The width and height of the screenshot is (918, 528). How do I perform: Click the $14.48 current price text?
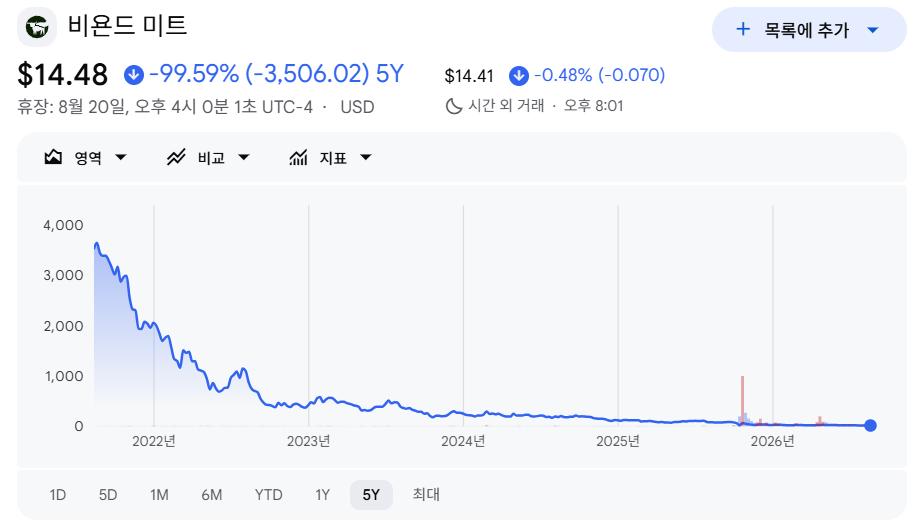click(63, 75)
